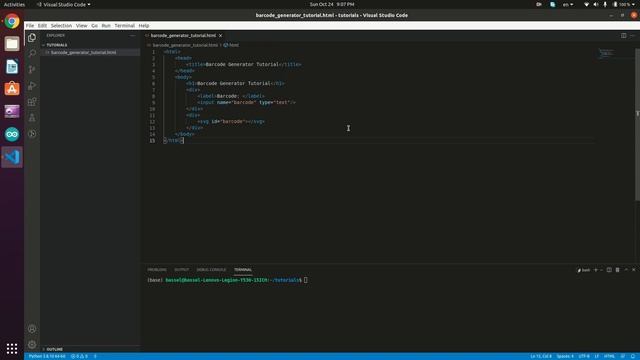Open LibreOffice Writer from the dock

coord(12,67)
